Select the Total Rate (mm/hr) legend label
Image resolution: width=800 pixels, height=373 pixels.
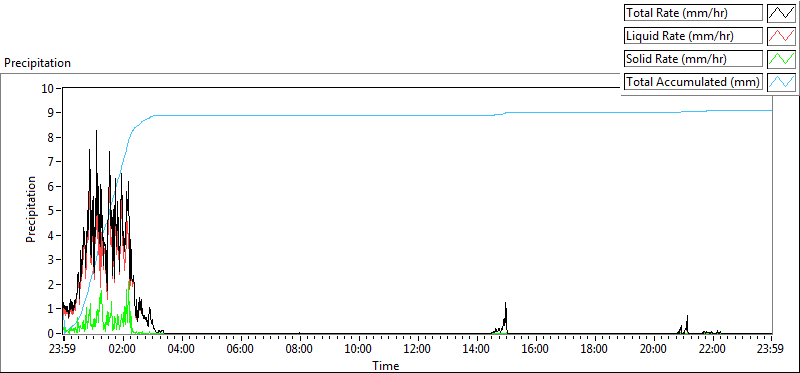(x=693, y=13)
